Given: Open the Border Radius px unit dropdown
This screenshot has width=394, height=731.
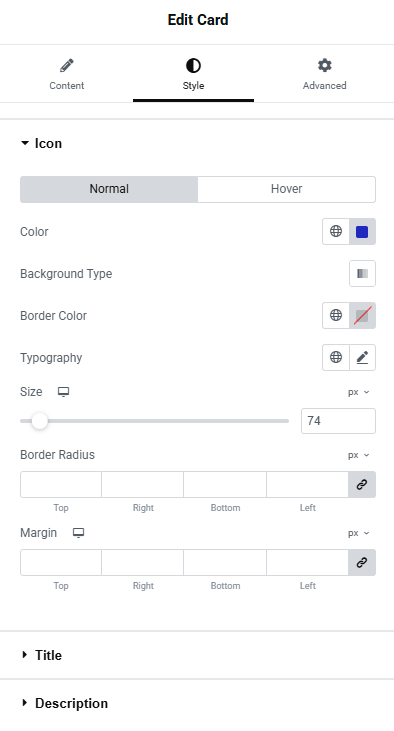Looking at the screenshot, I should (x=359, y=455).
